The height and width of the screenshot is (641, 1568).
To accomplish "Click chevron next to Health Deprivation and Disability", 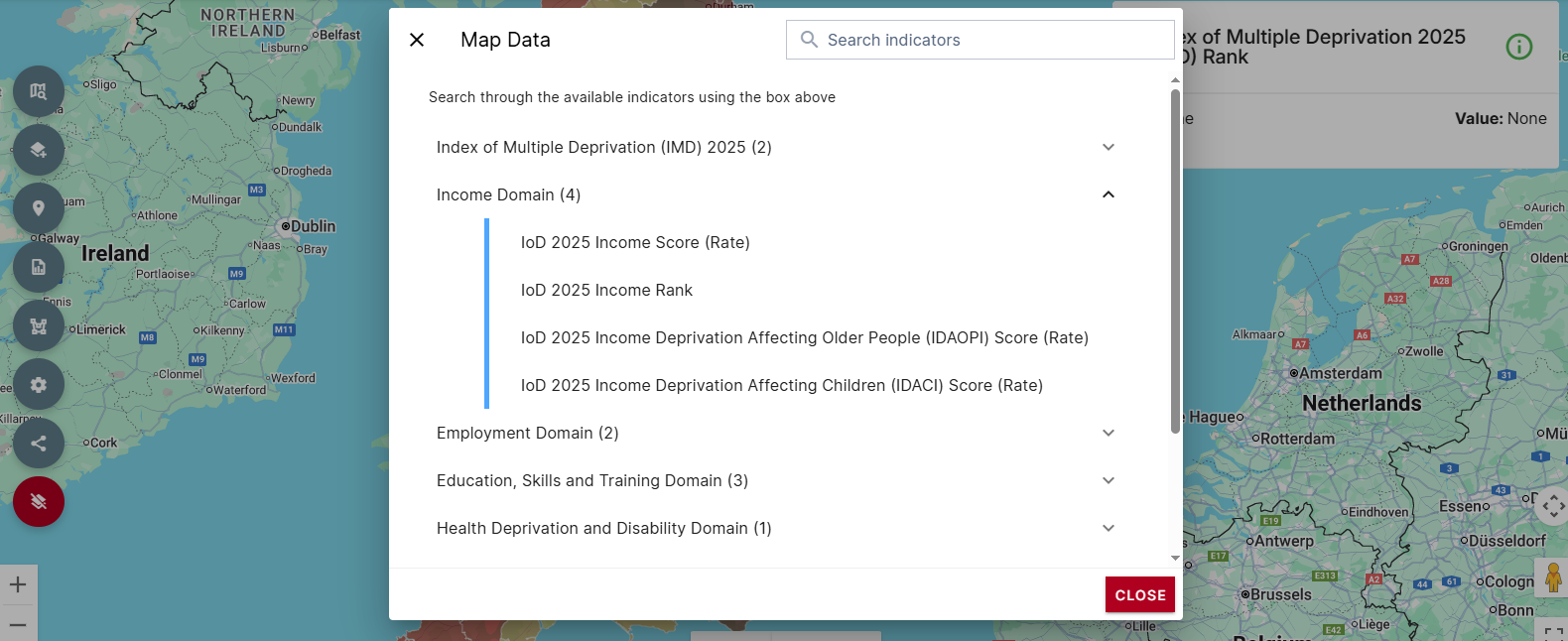I will (1109, 528).
